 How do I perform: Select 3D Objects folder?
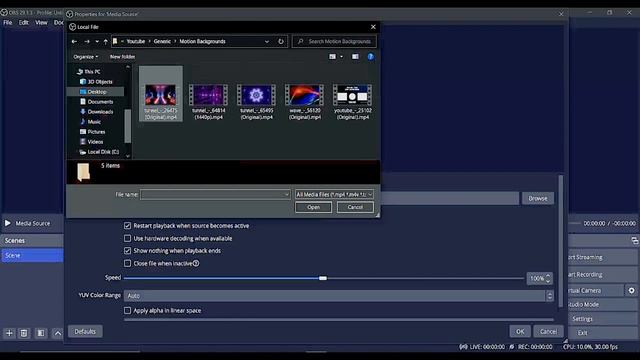point(96,82)
